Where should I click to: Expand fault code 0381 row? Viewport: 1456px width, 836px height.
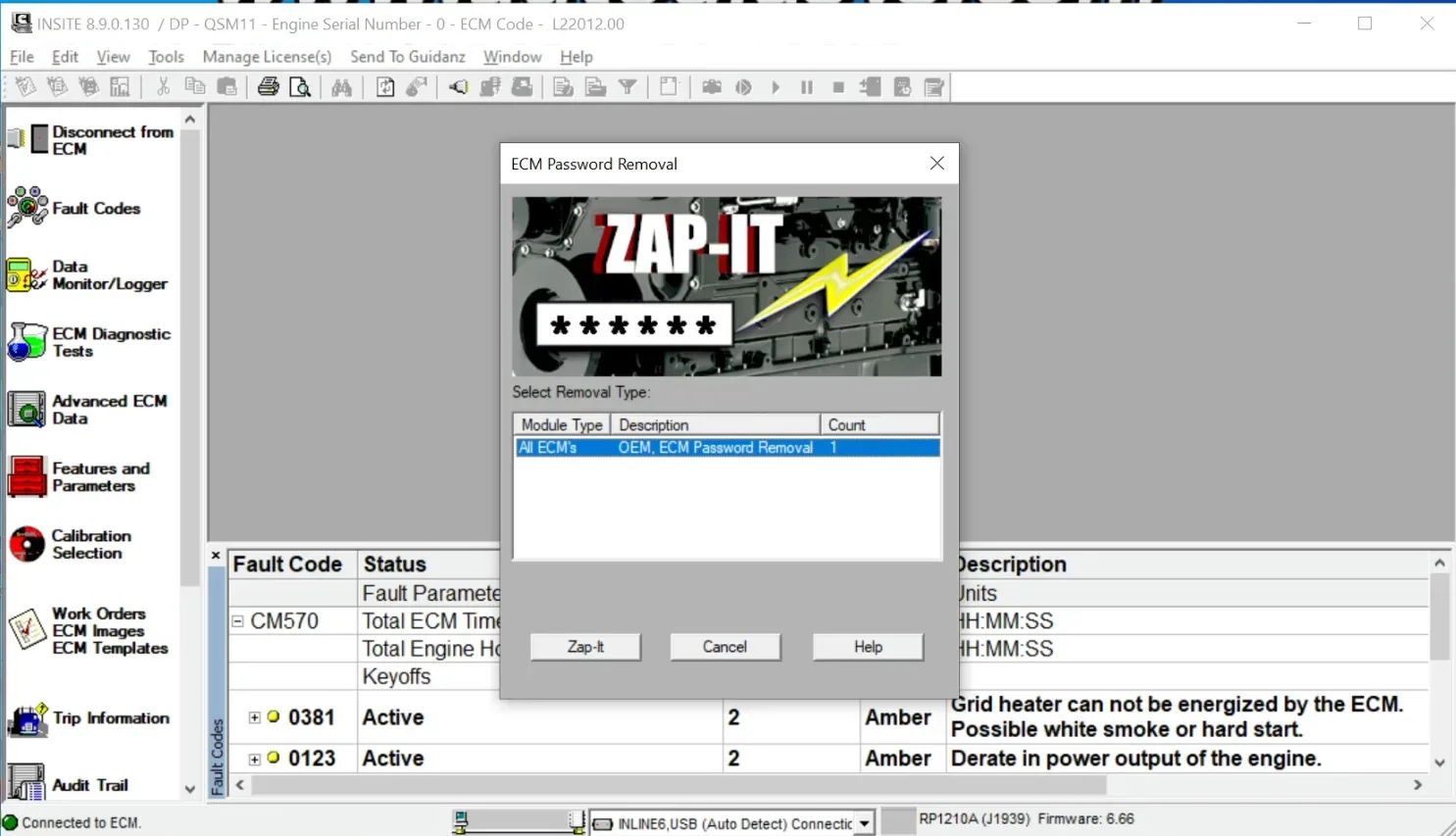click(255, 717)
